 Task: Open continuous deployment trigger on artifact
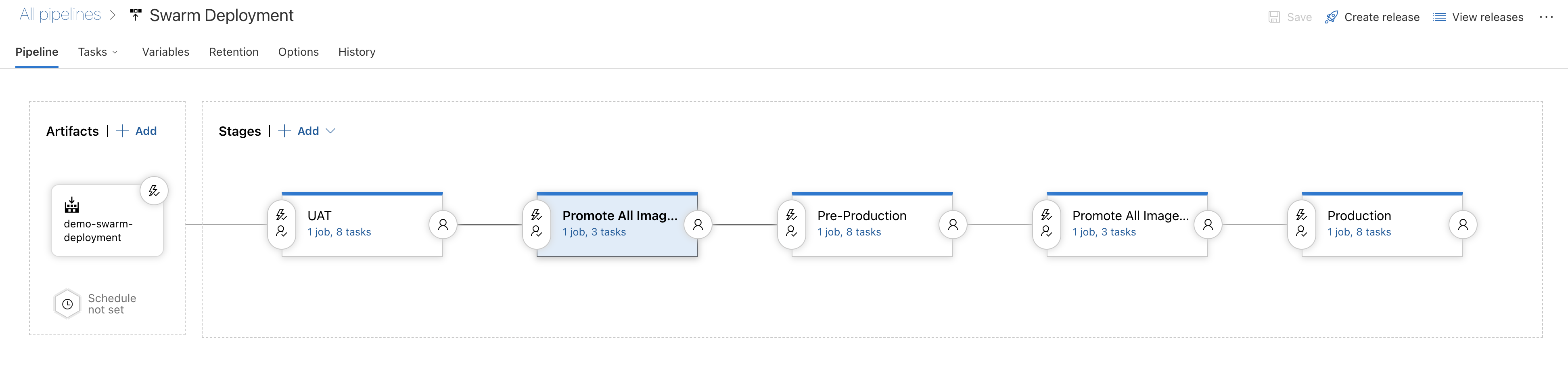tap(154, 191)
